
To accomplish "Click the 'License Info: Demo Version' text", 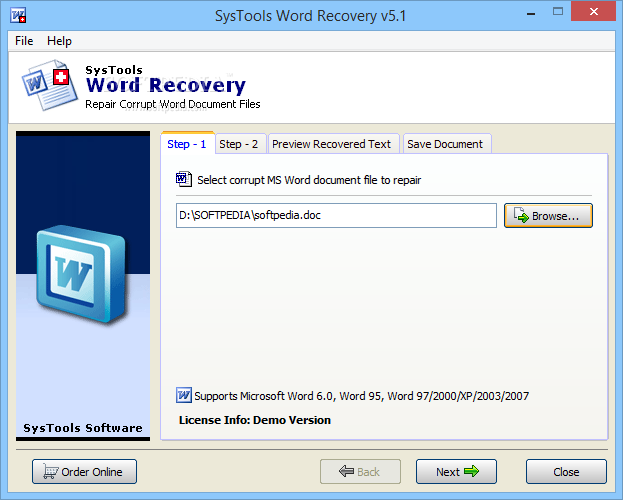I will click(x=255, y=420).
